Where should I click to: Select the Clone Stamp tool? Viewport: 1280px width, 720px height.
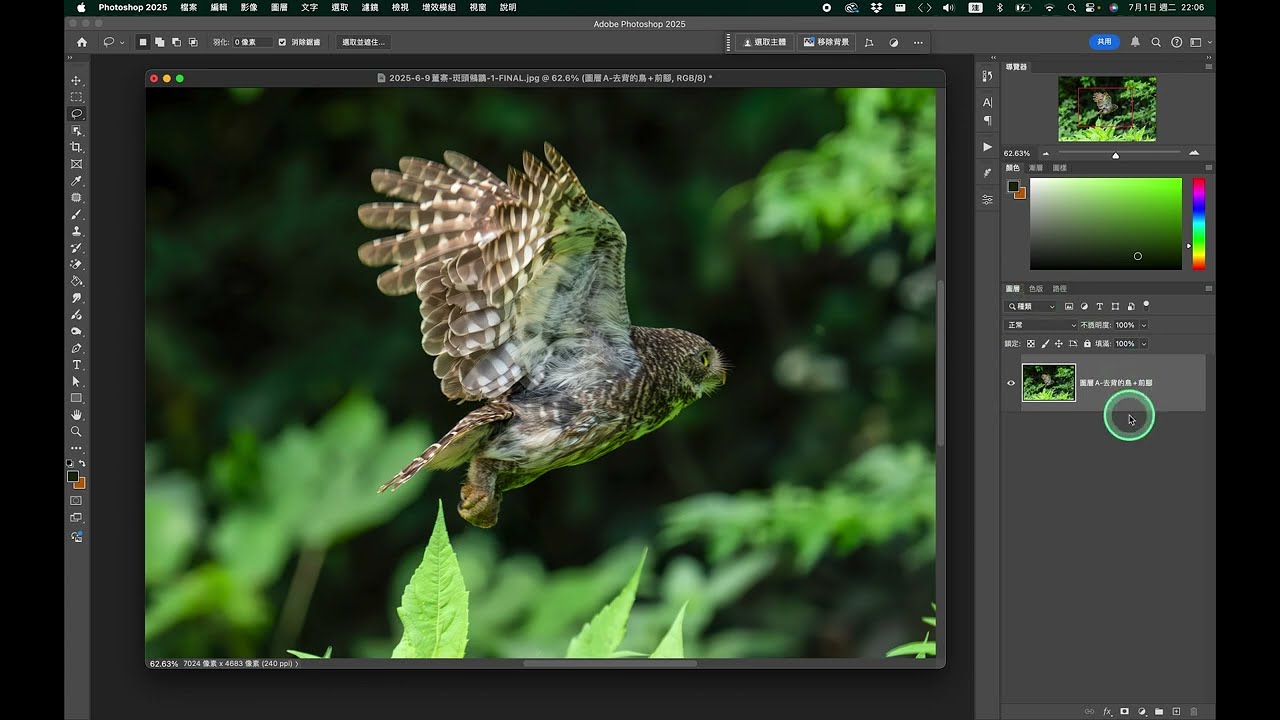pyautogui.click(x=76, y=231)
